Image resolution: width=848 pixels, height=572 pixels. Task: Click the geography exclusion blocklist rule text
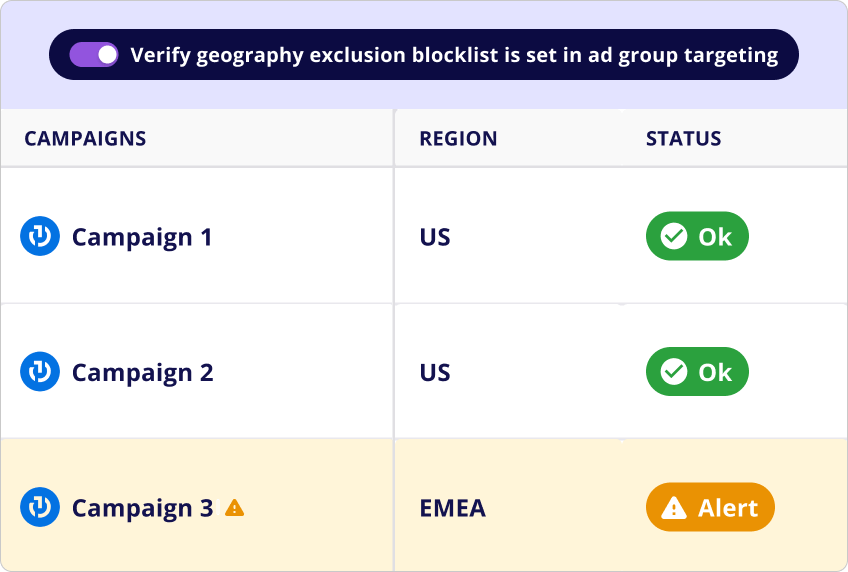pyautogui.click(x=454, y=55)
